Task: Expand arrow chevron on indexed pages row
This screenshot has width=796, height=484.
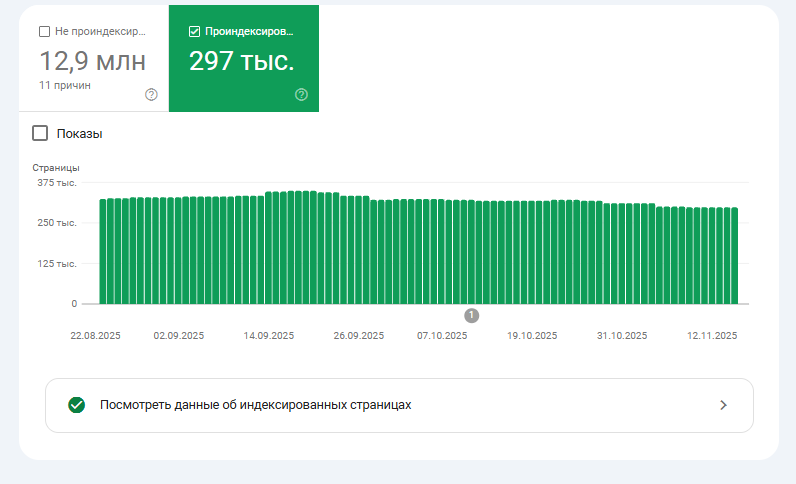Action: click(723, 405)
